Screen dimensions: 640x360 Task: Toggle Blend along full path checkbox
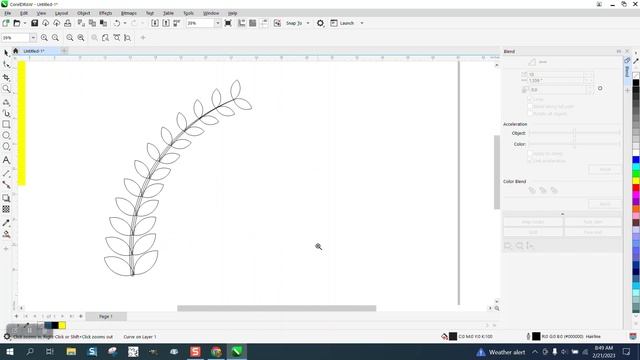click(x=530, y=107)
